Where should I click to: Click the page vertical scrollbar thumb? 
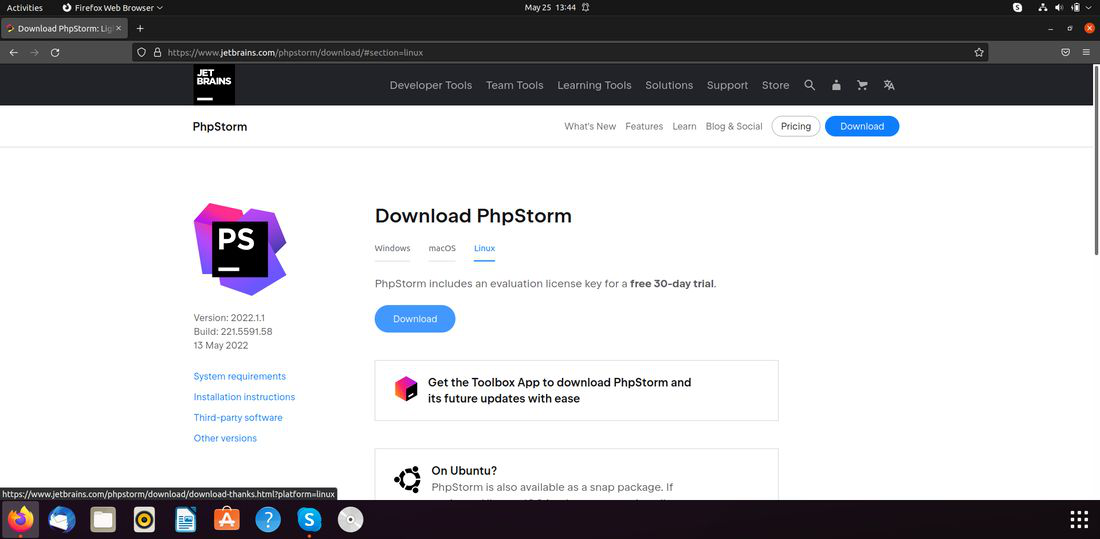pos(1096,160)
